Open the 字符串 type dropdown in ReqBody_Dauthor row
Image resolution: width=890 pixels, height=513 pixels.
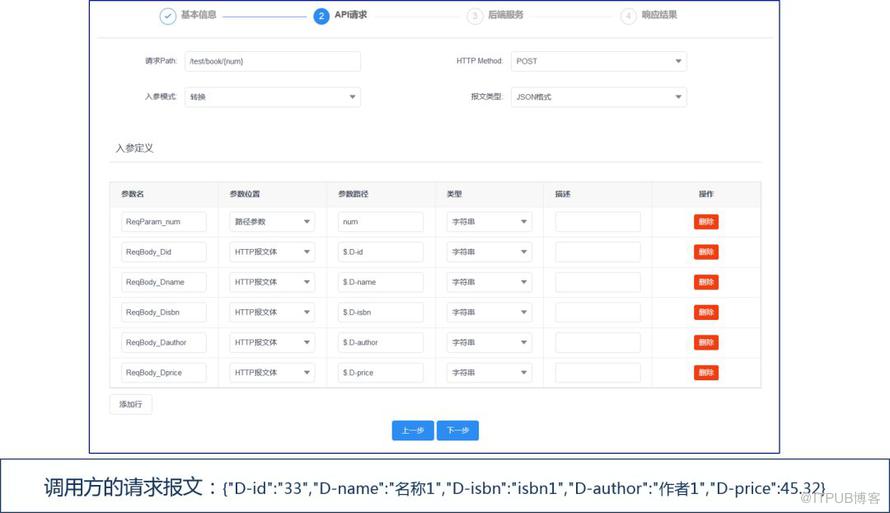(x=489, y=342)
